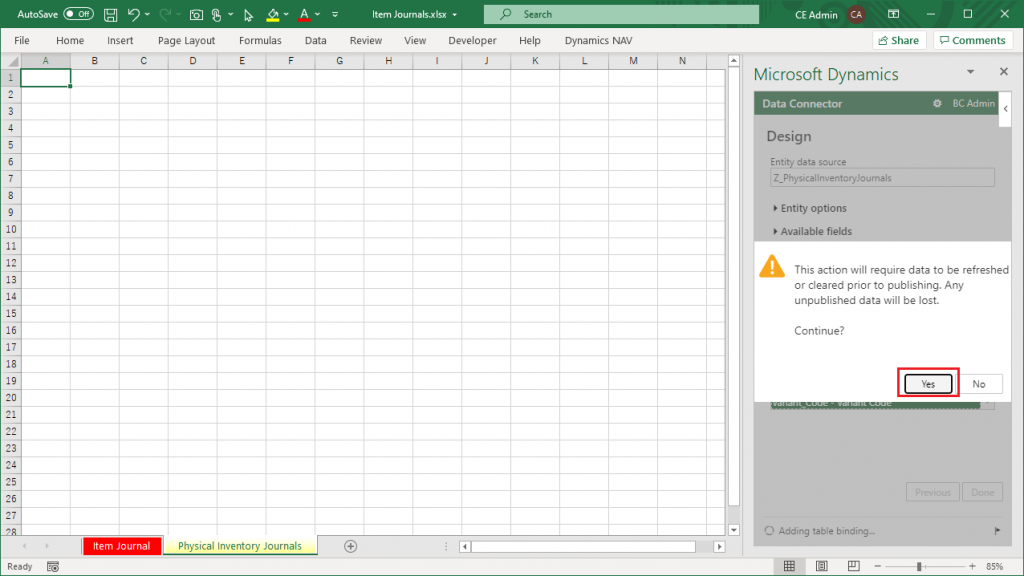This screenshot has width=1024, height=576.
Task: Expand the Entity options section
Action: click(x=810, y=208)
